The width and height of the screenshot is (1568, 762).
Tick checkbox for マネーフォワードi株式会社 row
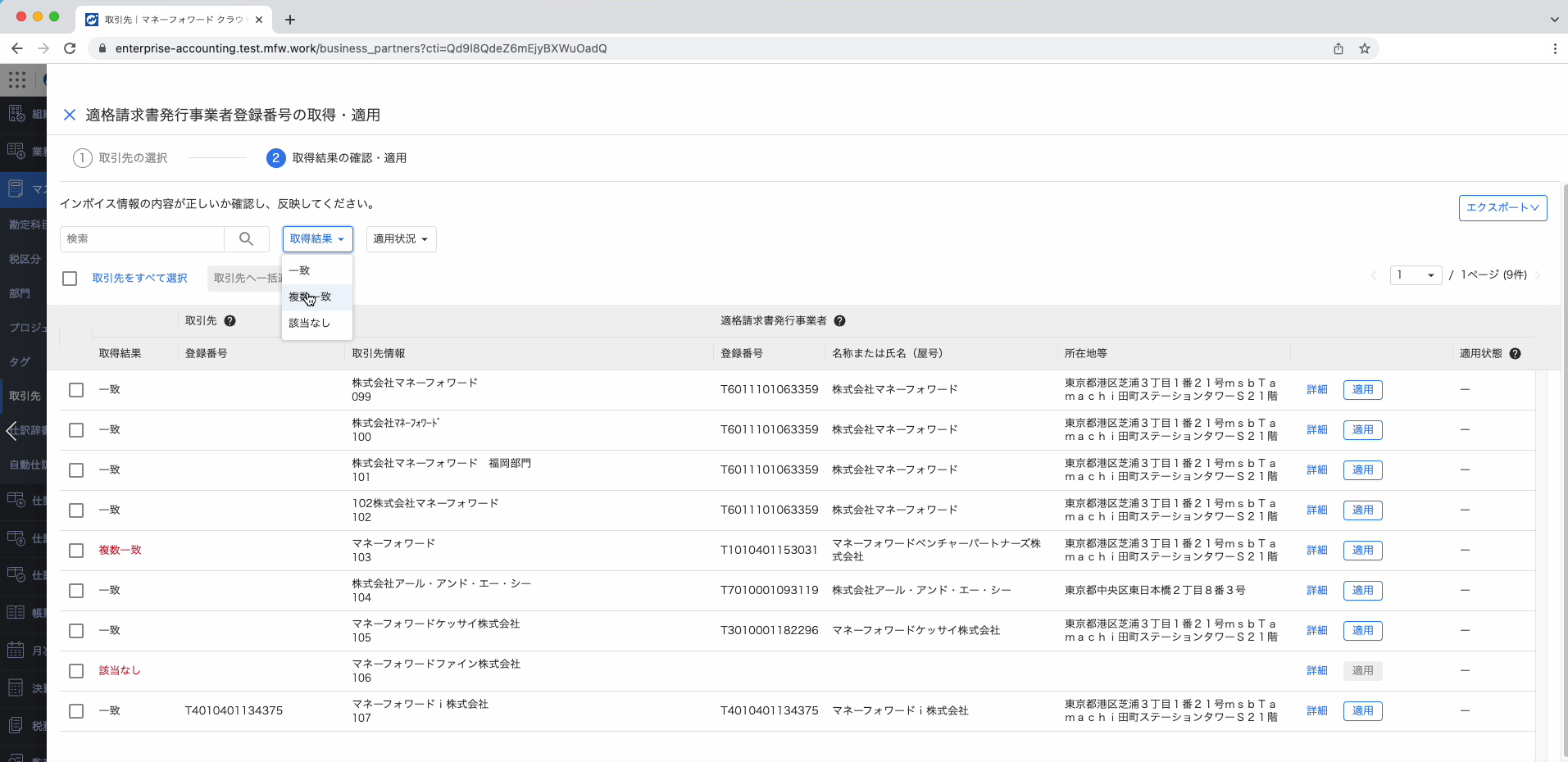76,711
